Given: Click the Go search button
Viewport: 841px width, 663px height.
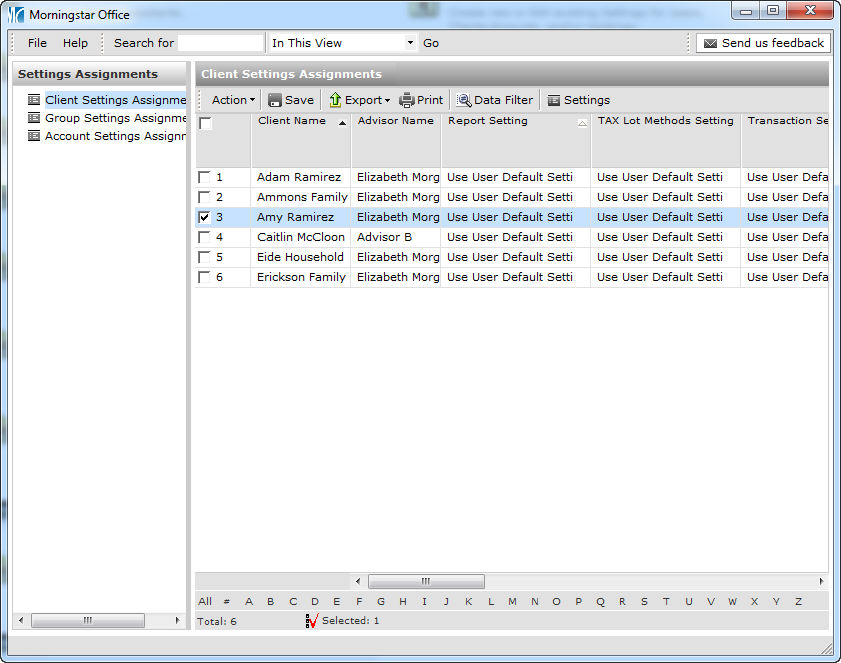Looking at the screenshot, I should (x=431, y=43).
